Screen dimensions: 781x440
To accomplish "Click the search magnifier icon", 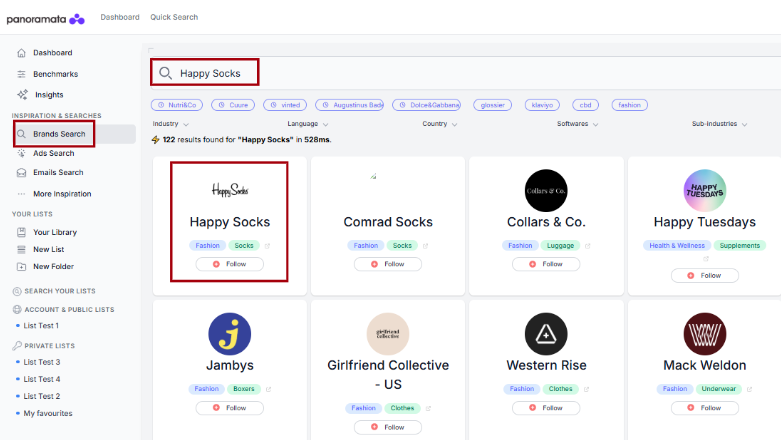I will 165,73.
